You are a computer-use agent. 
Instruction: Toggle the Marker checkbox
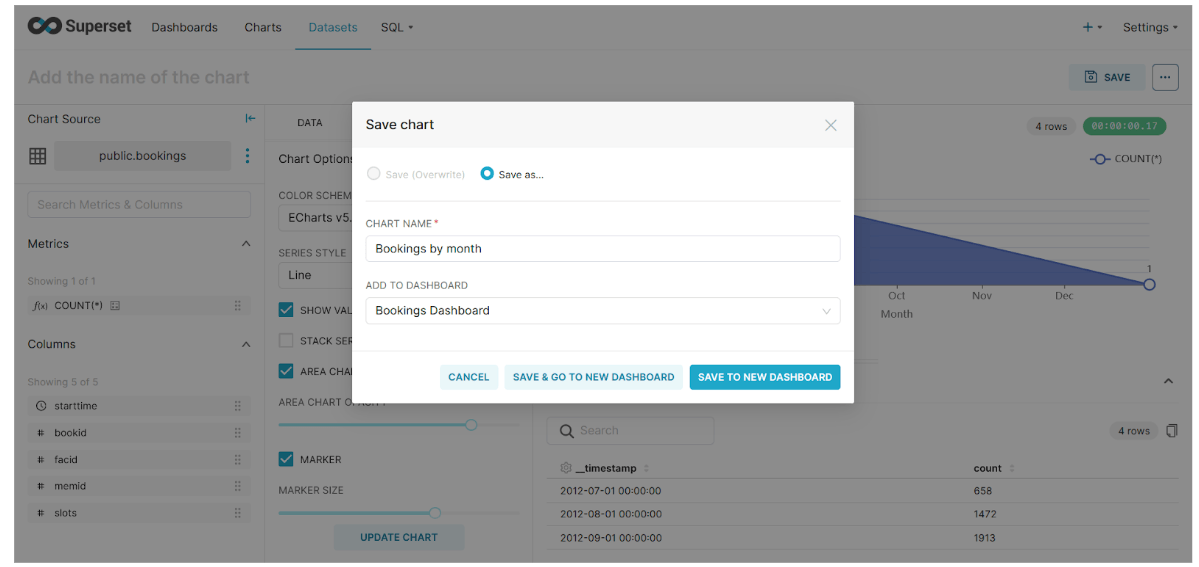pyautogui.click(x=286, y=459)
